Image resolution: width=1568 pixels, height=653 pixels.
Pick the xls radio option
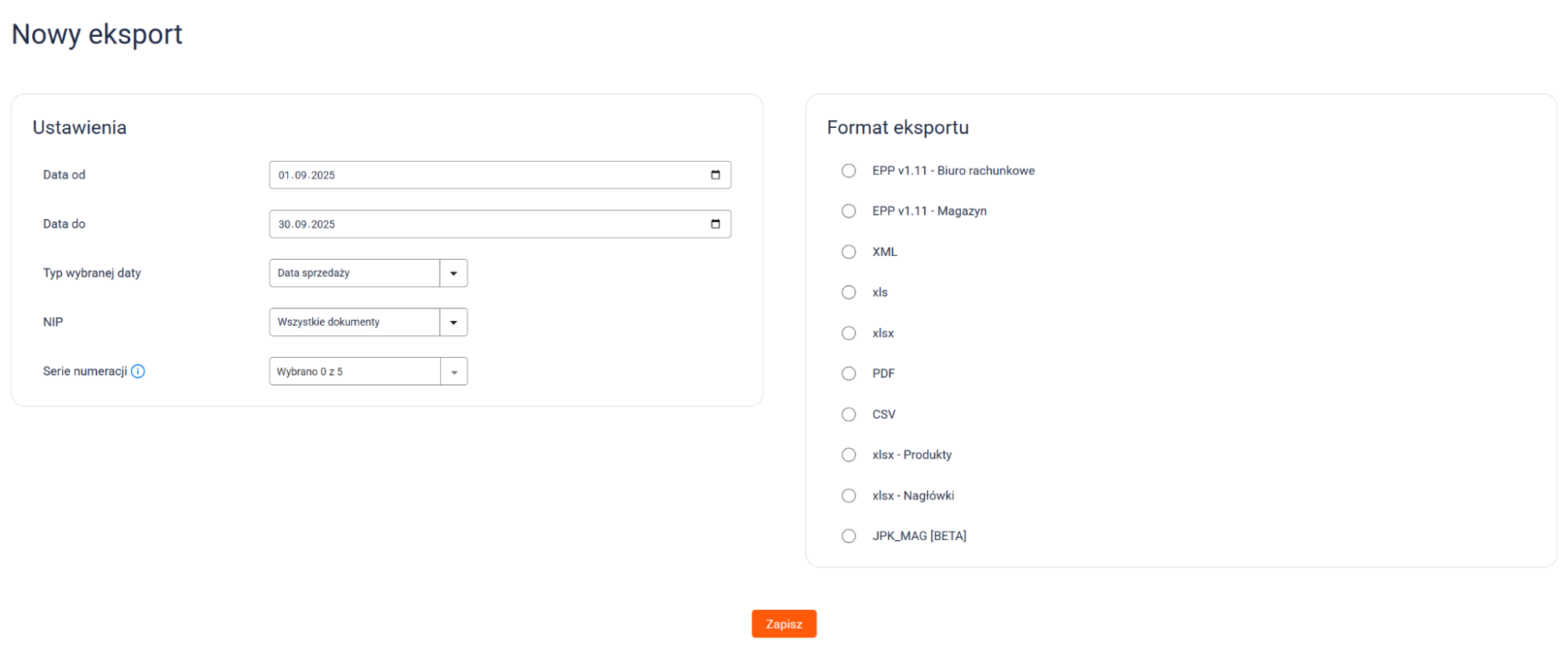click(x=849, y=293)
